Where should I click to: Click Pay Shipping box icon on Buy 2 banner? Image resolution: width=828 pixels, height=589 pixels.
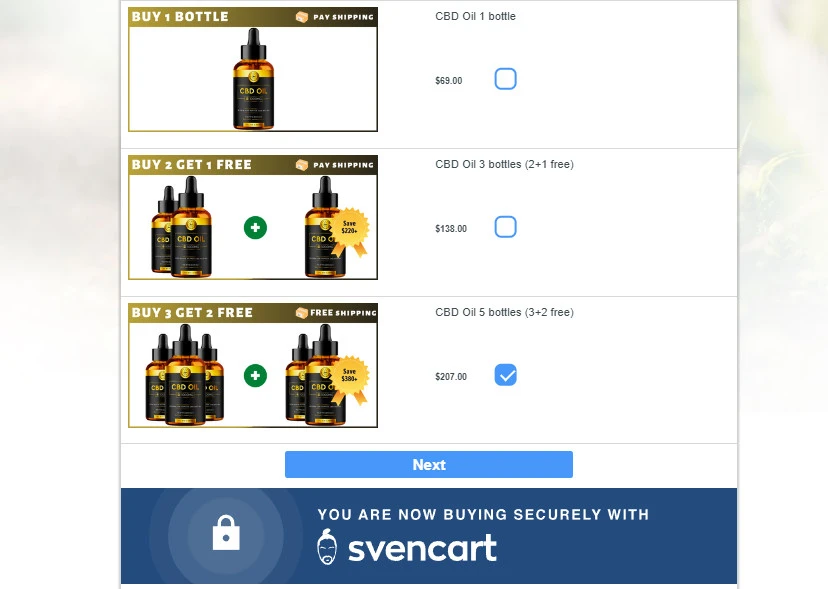pos(302,165)
